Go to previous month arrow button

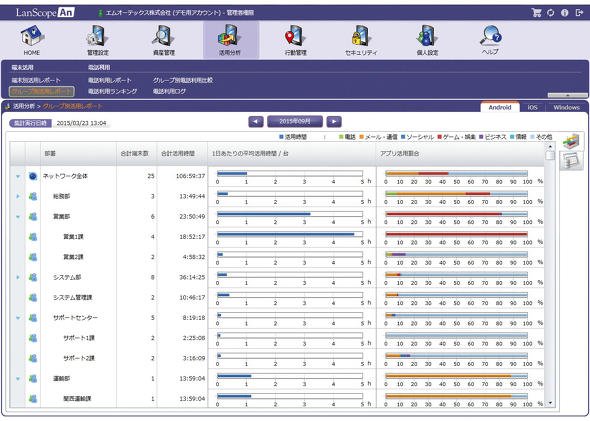tap(256, 122)
